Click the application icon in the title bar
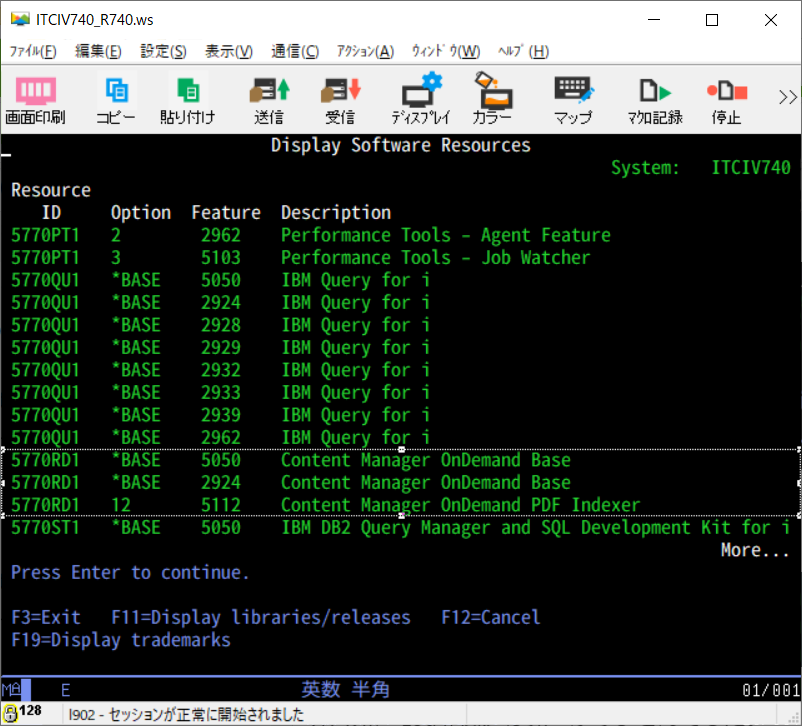Viewport: 802px width, 726px height. [x=20, y=19]
